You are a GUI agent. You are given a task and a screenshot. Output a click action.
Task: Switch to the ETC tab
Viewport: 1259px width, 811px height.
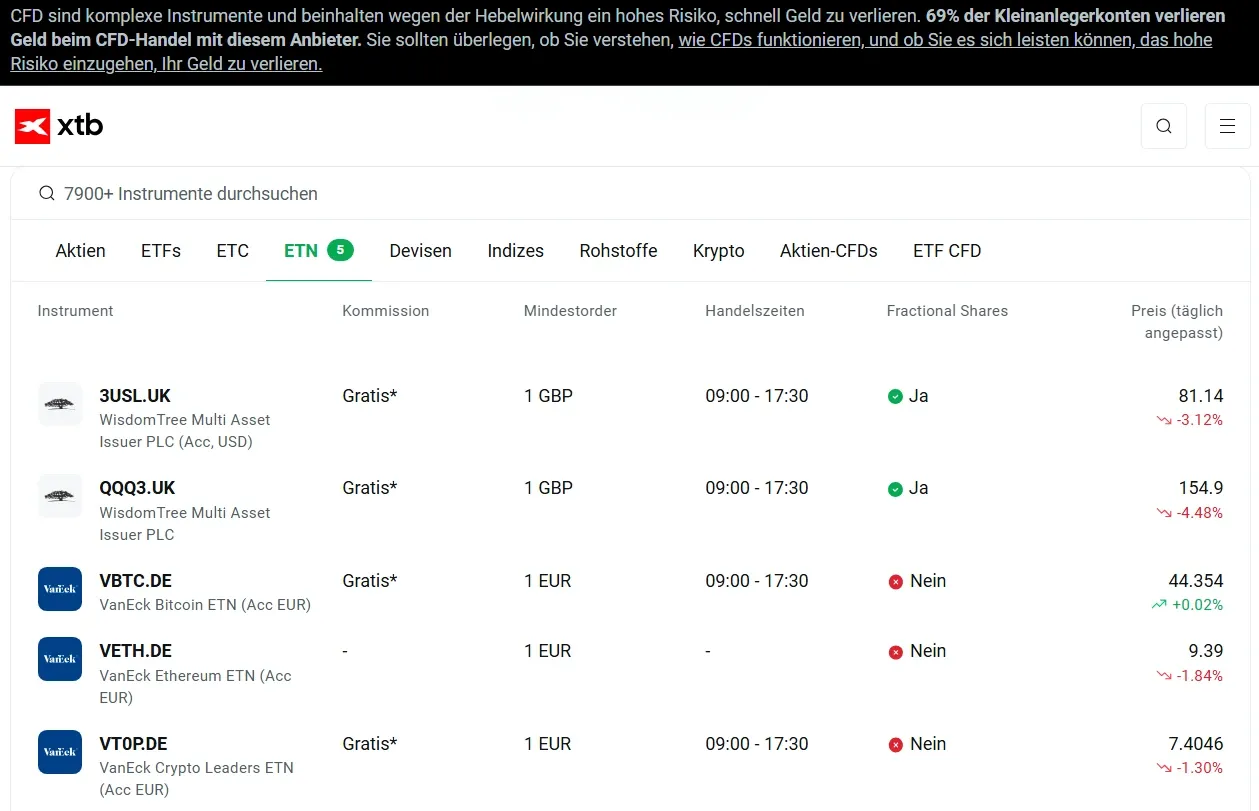coord(232,251)
